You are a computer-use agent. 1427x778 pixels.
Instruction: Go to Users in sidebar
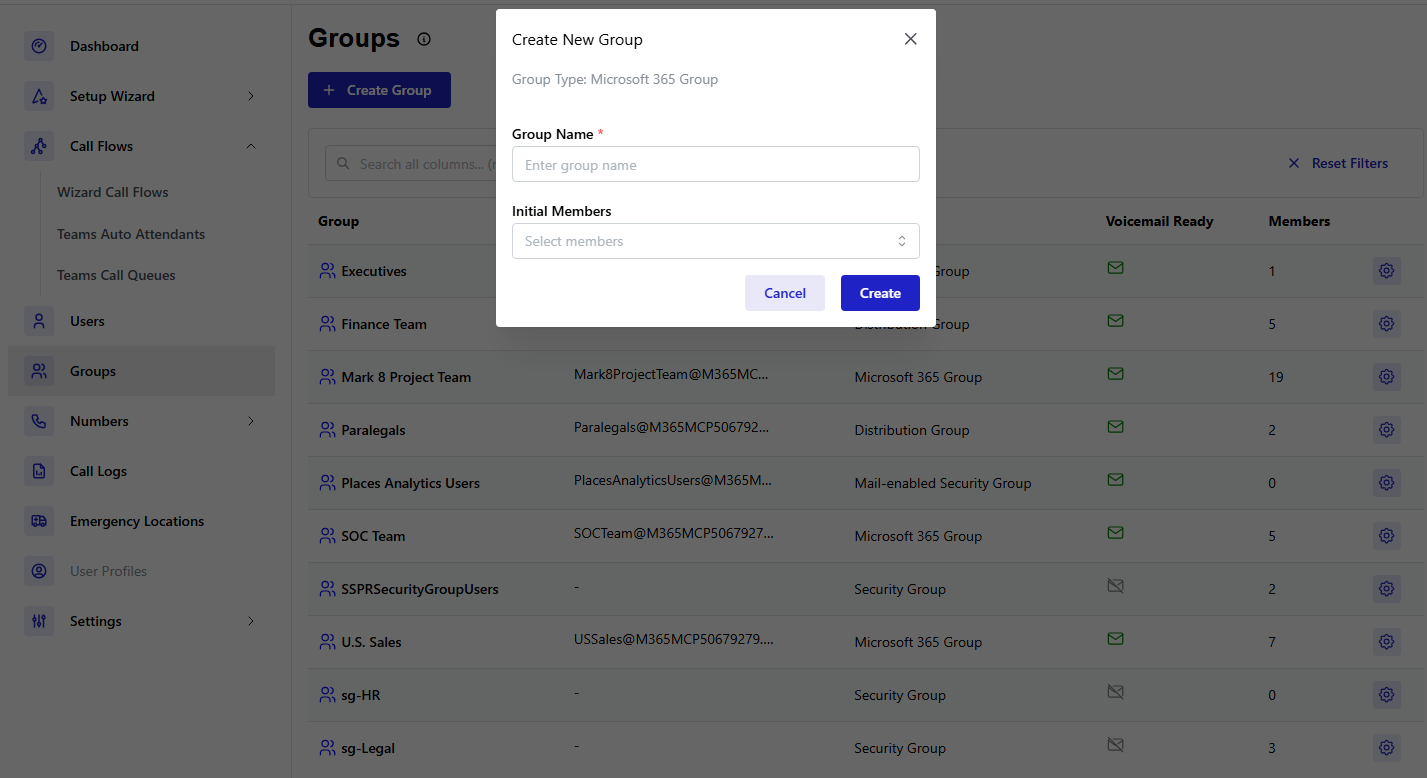[x=87, y=321]
